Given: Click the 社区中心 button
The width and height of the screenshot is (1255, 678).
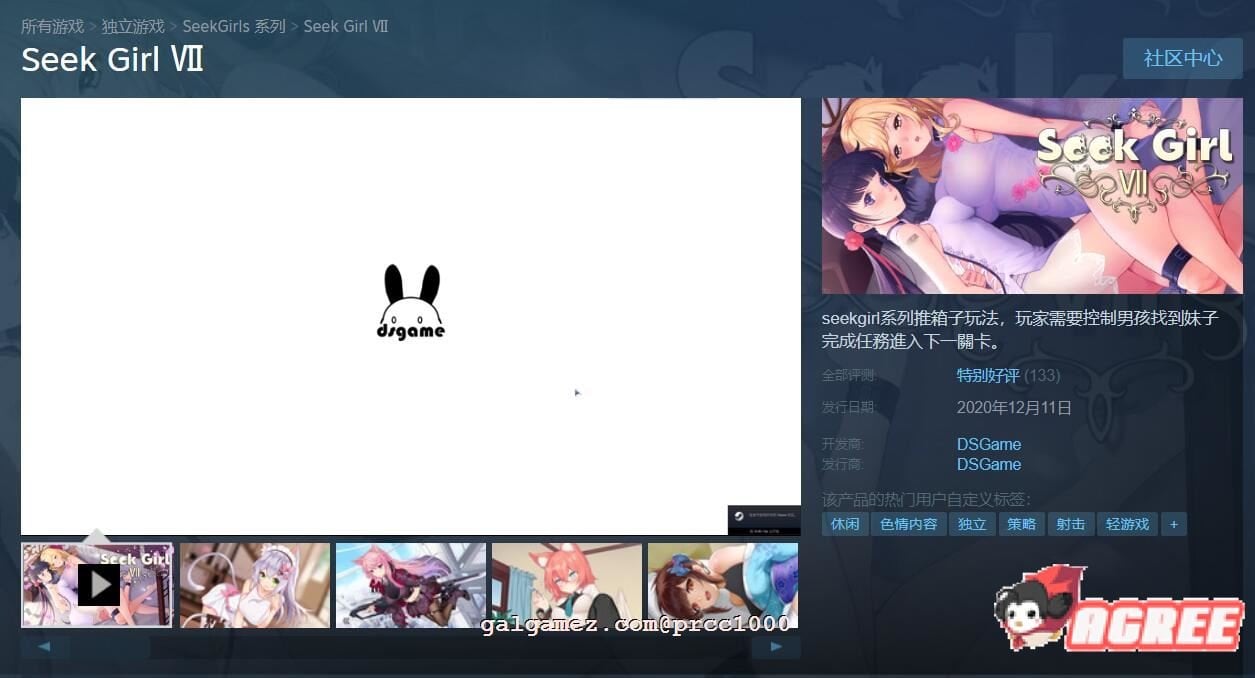Looking at the screenshot, I should pyautogui.click(x=1183, y=58).
